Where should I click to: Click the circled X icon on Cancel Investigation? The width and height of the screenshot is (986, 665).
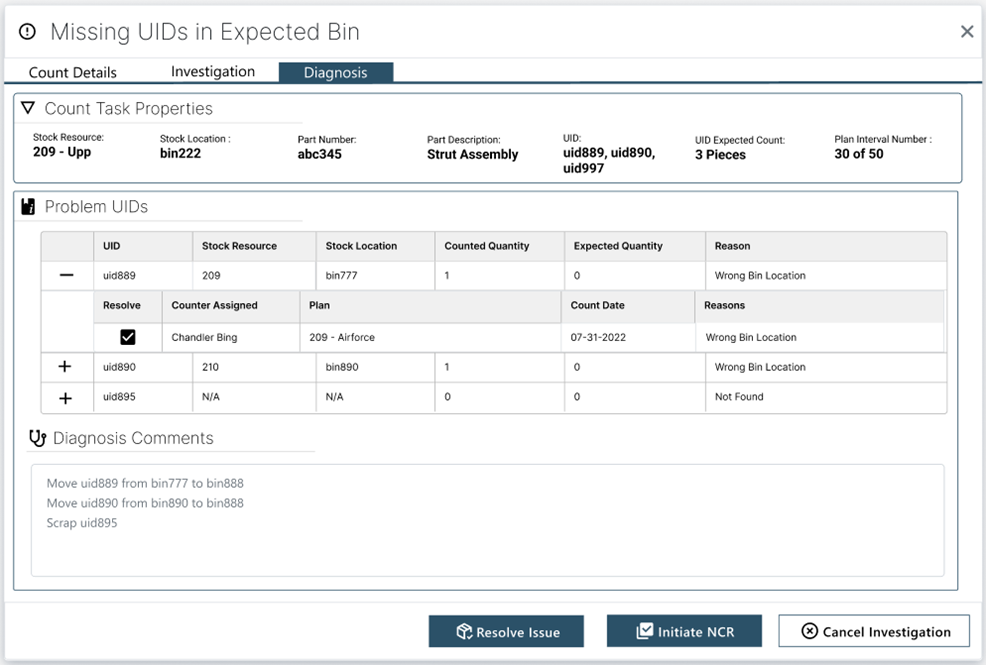pos(808,631)
